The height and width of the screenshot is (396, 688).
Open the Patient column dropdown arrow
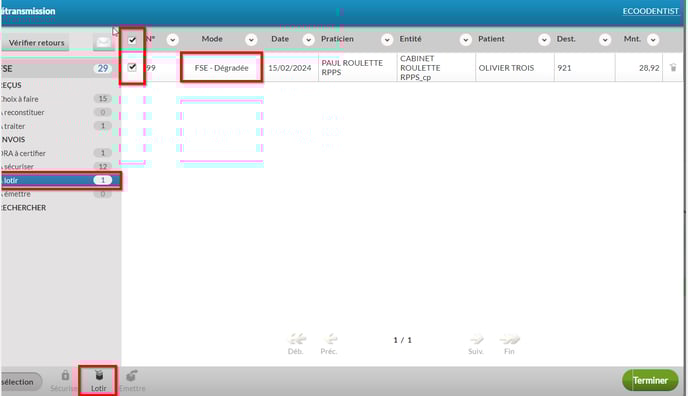(x=544, y=40)
